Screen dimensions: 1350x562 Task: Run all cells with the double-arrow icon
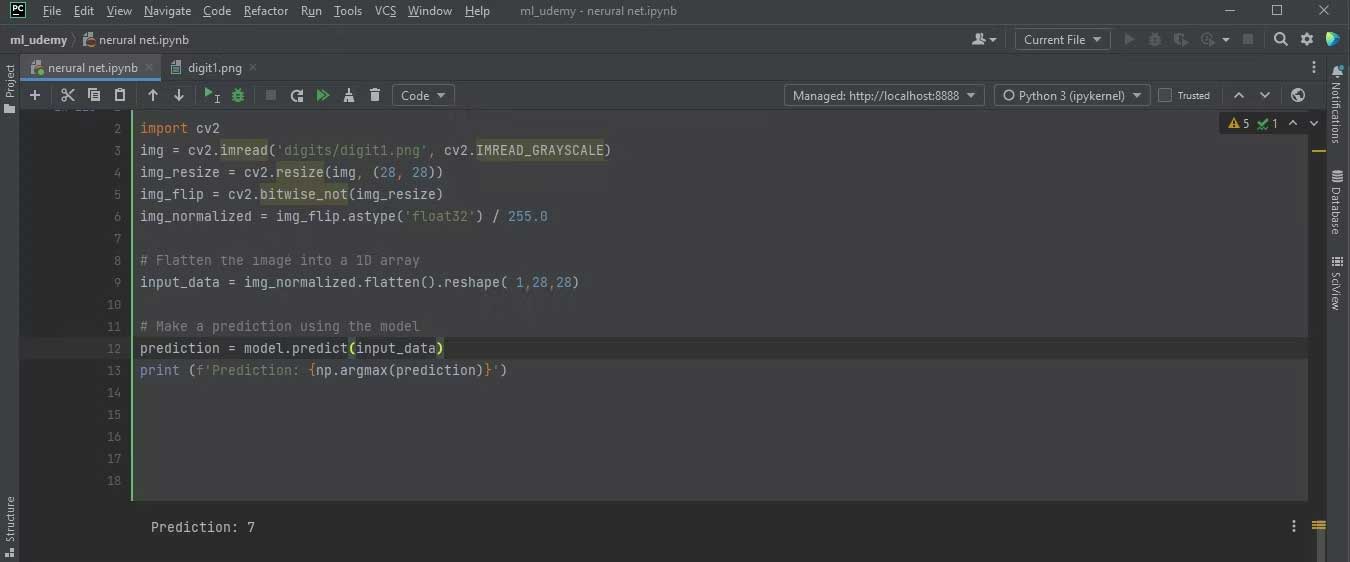point(323,95)
